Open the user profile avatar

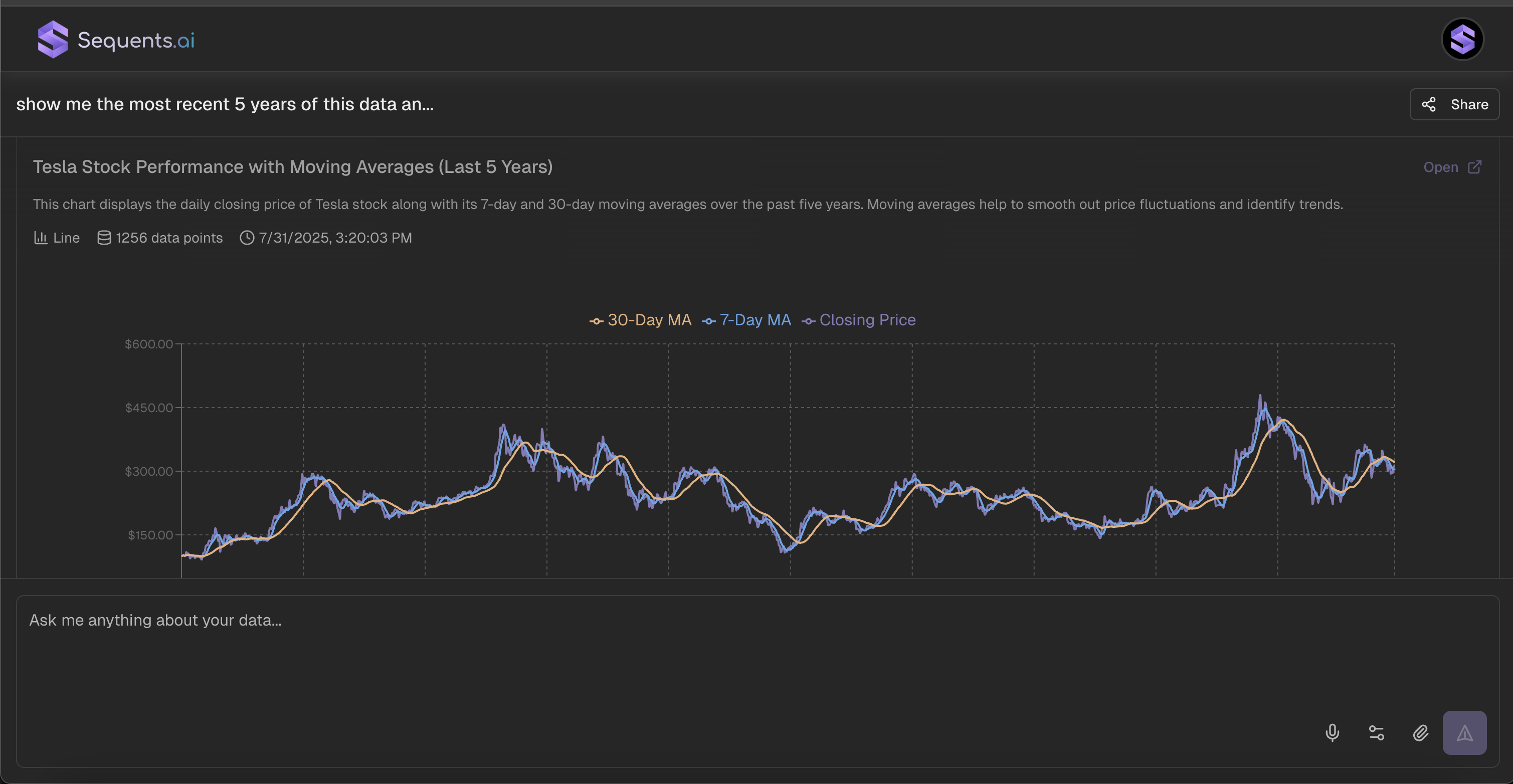pyautogui.click(x=1462, y=39)
